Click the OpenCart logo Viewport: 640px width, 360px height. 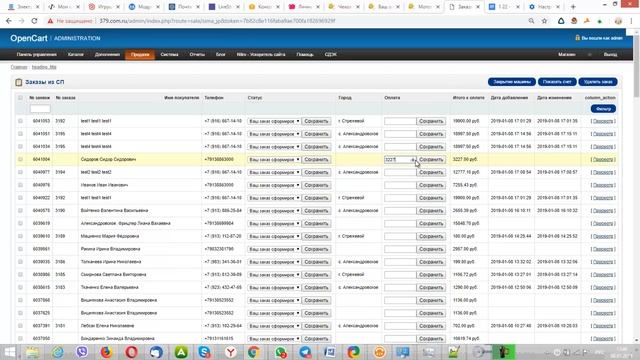tap(29, 38)
